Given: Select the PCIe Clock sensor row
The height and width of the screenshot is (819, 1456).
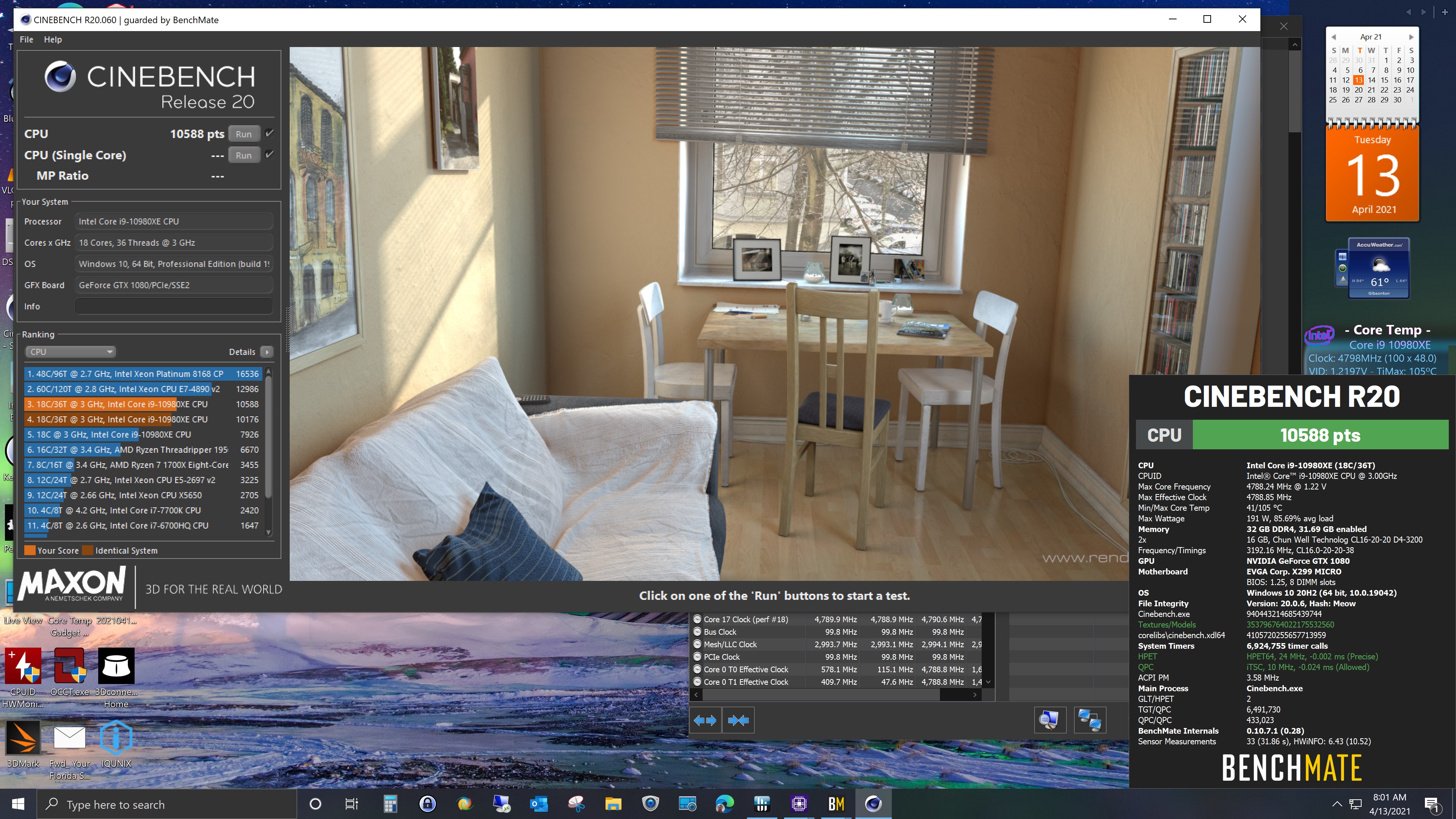Looking at the screenshot, I should 836,657.
